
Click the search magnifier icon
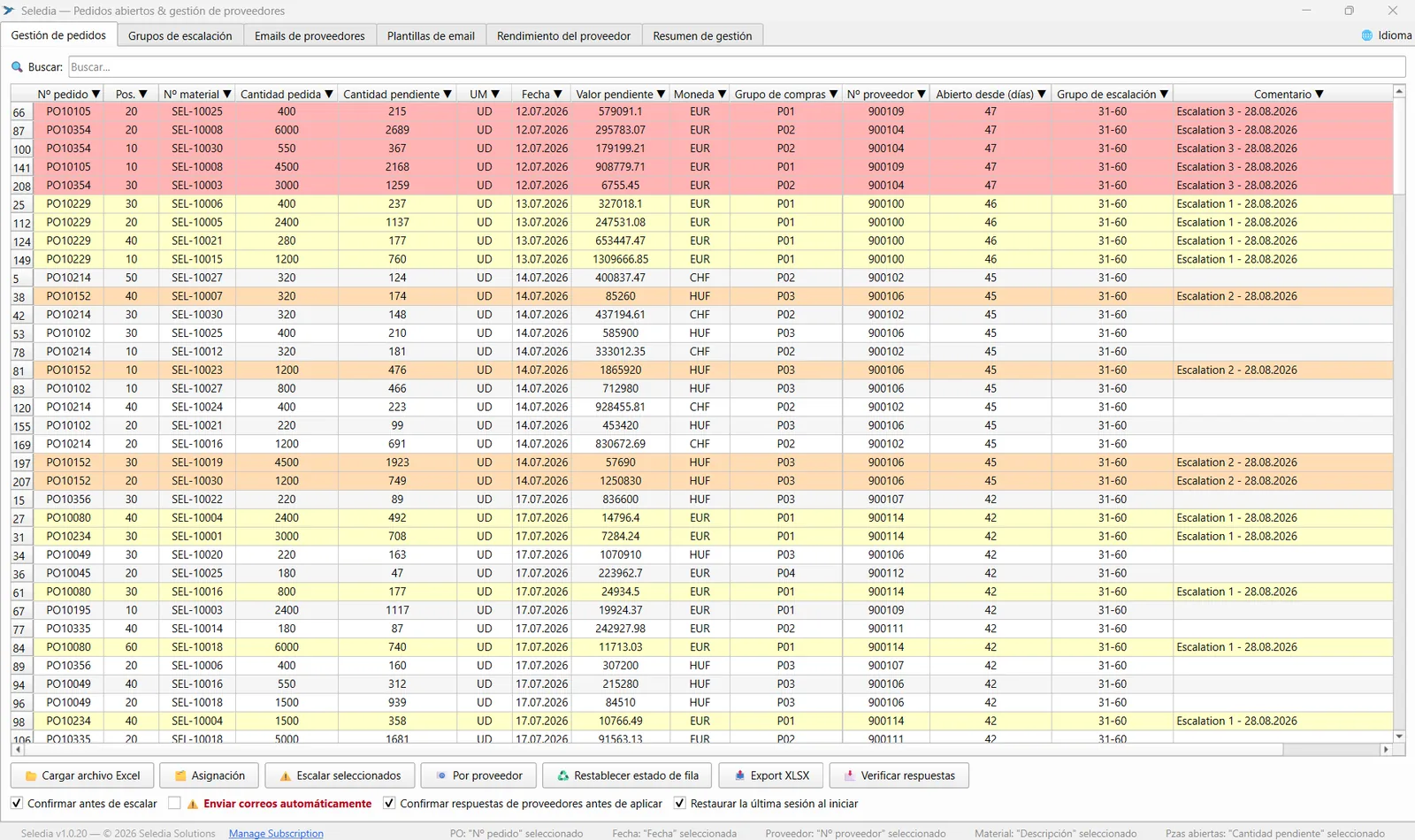click(x=17, y=67)
